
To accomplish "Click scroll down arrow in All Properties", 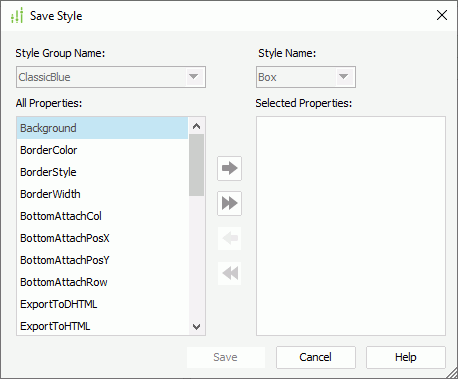I will (x=197, y=327).
